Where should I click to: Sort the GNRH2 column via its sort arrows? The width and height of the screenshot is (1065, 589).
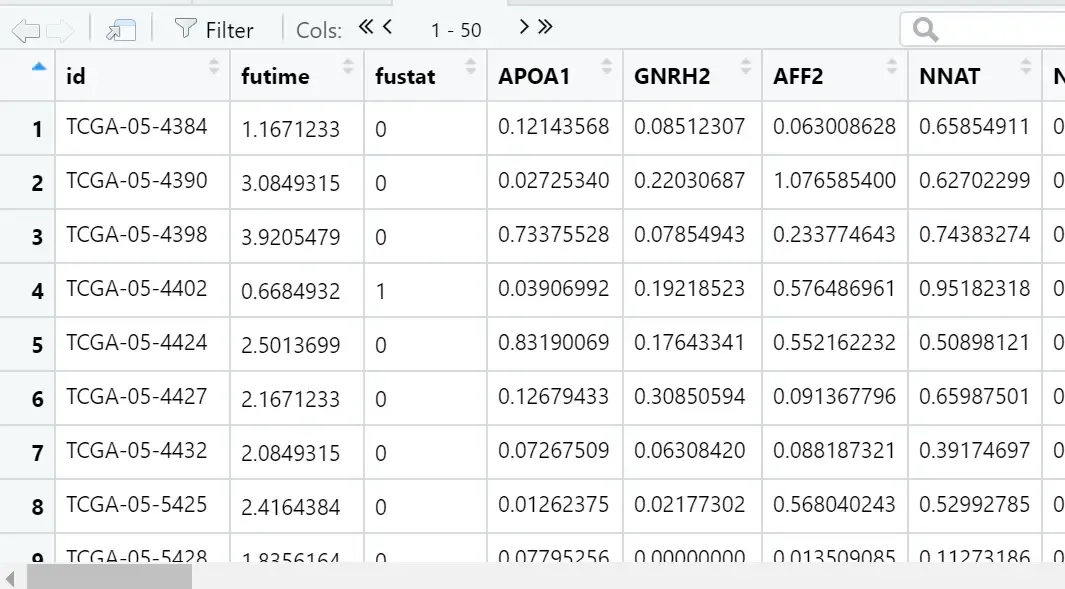744,67
